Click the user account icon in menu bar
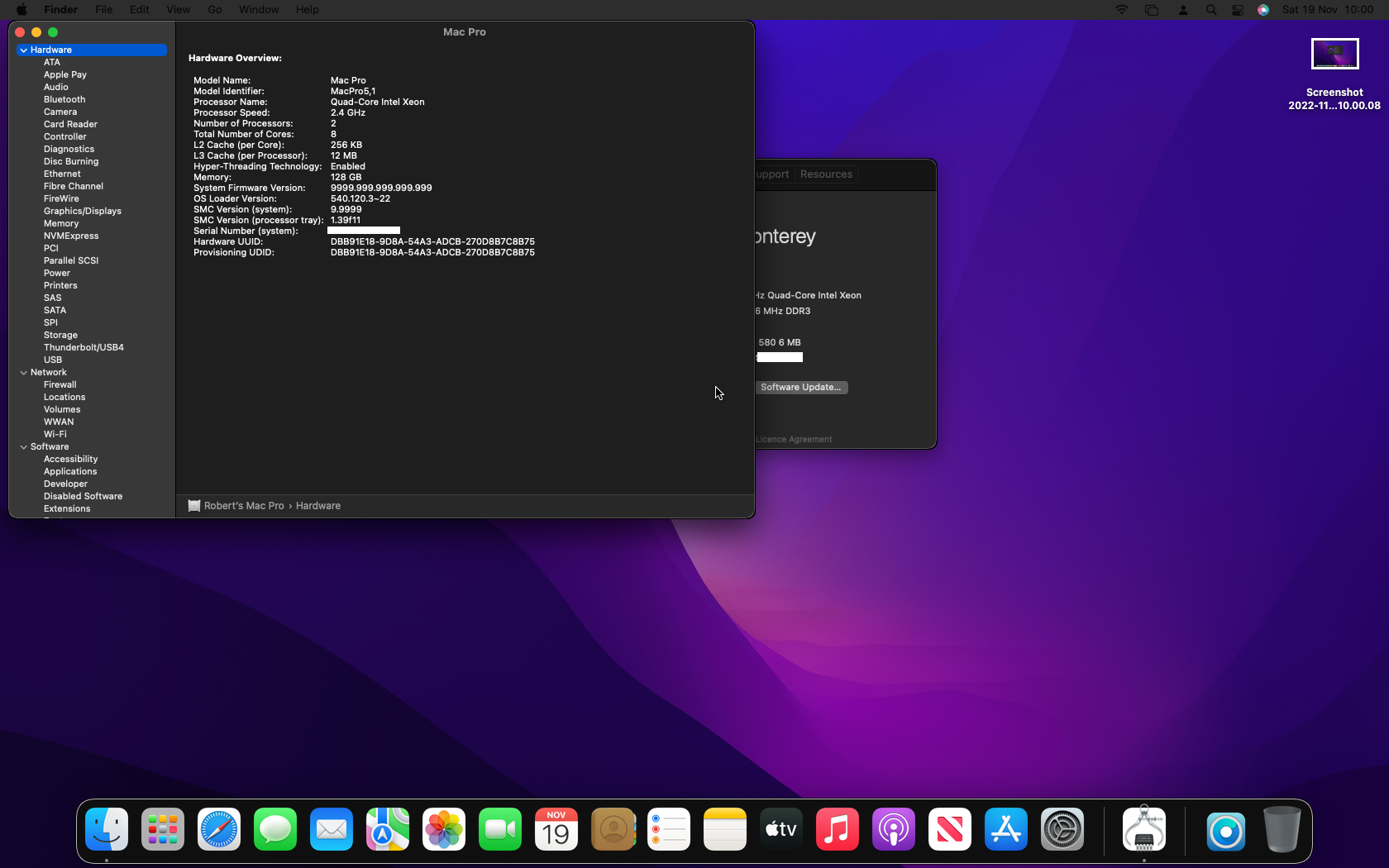 [x=1183, y=10]
